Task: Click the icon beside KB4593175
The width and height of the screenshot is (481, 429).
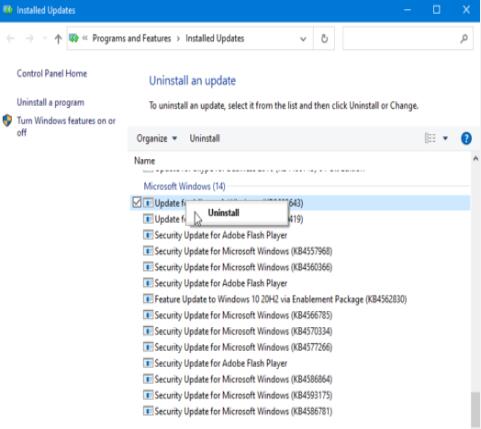Action: (148, 395)
